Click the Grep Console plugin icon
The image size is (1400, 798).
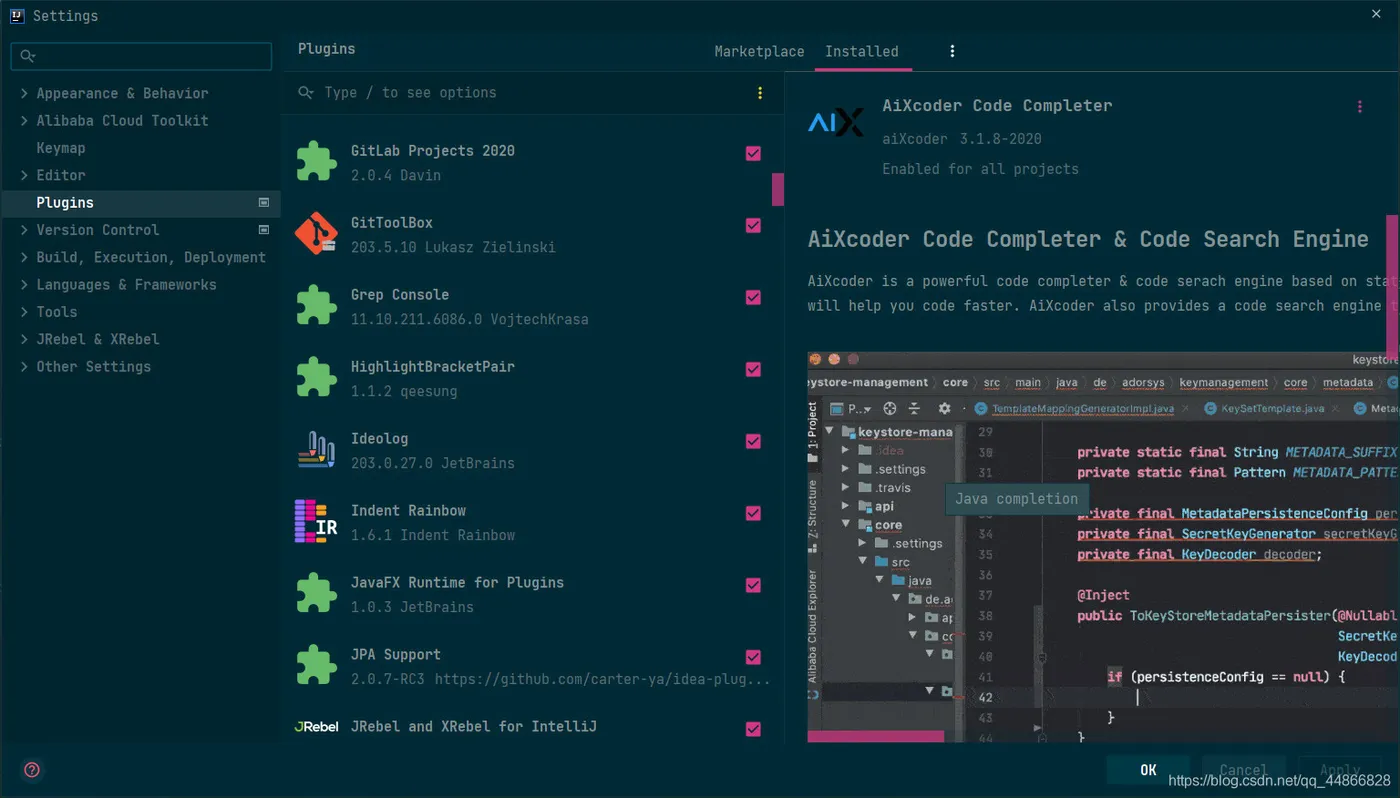coord(316,306)
